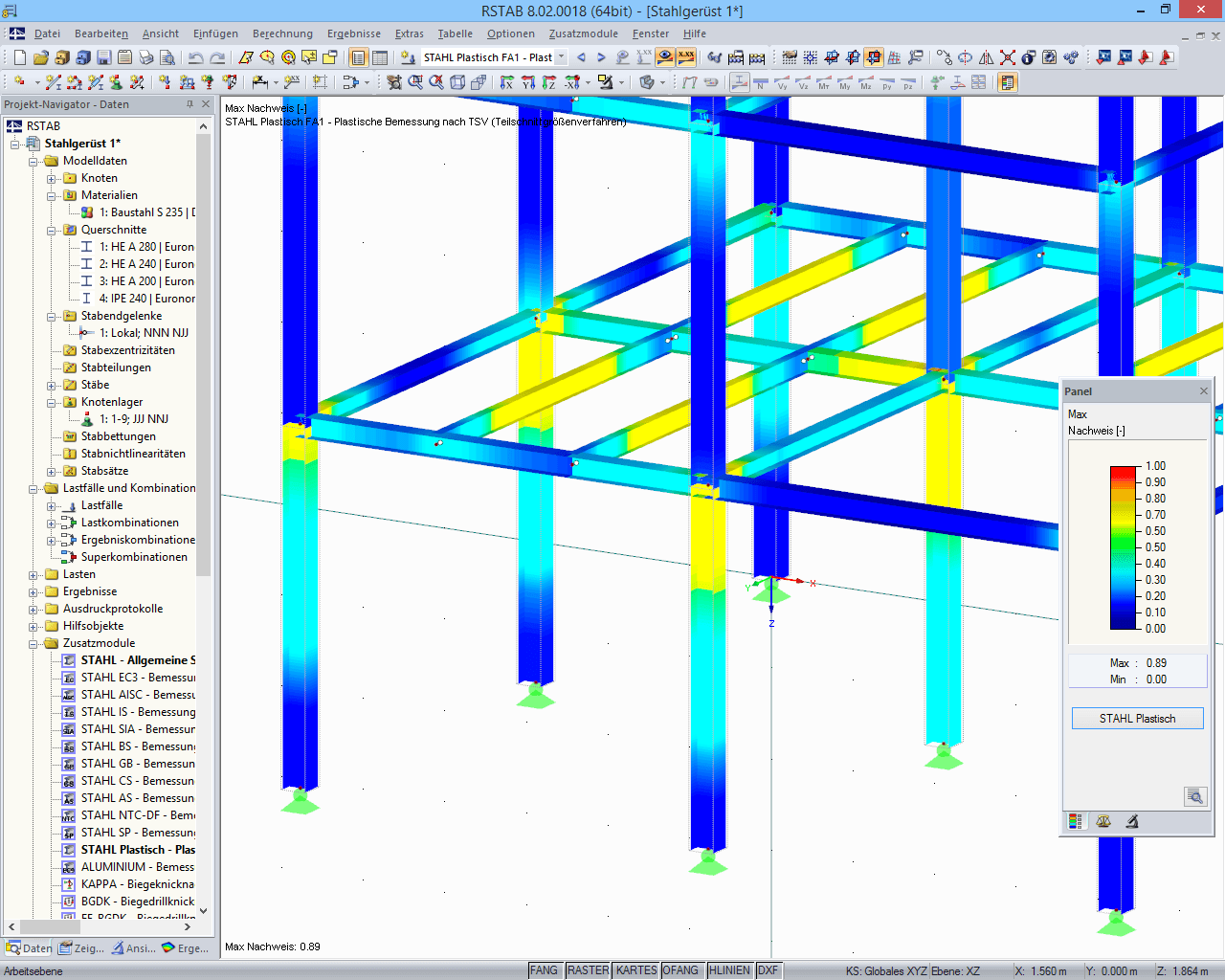This screenshot has height=980, width=1225.
Task: Open a model using the Open folder icon
Action: 42,56
